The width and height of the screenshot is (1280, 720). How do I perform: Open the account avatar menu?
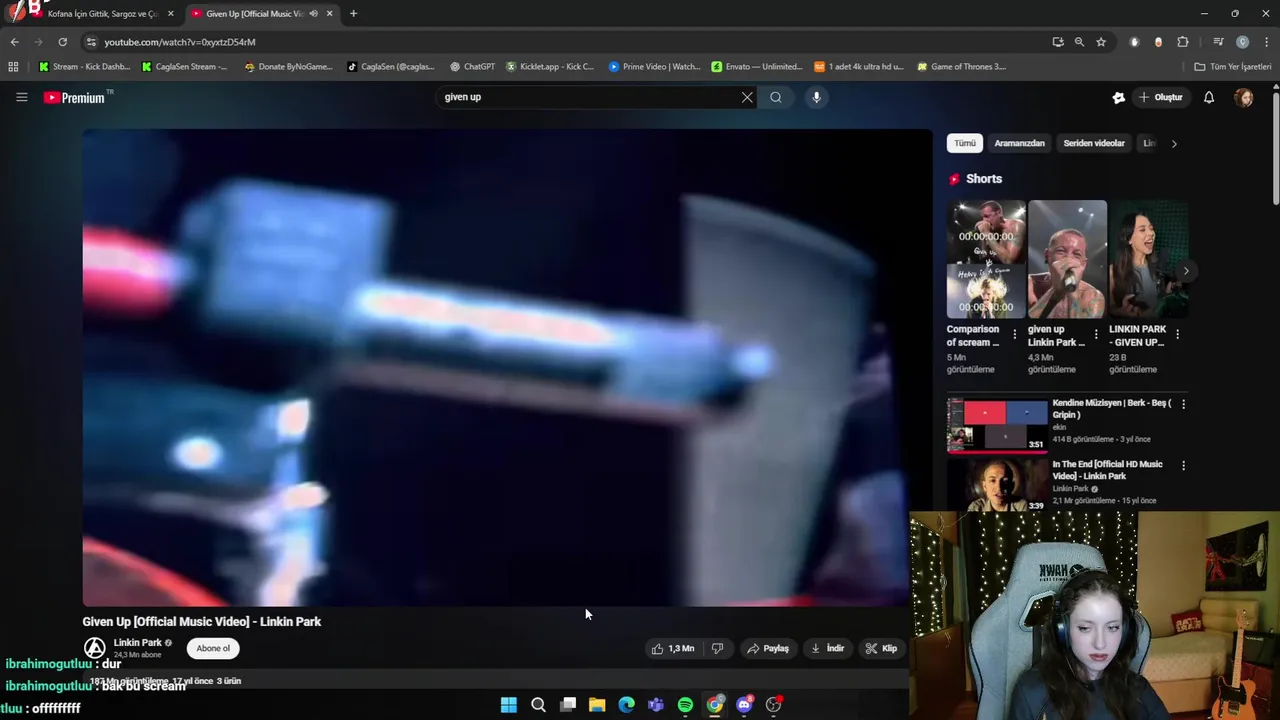pyautogui.click(x=1244, y=97)
